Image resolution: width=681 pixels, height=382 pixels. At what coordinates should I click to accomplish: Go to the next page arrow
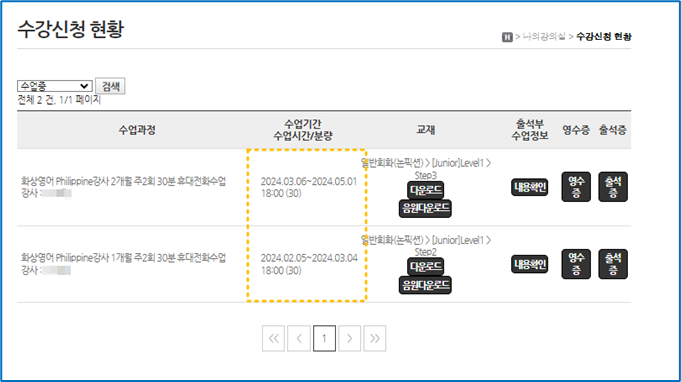coord(349,338)
